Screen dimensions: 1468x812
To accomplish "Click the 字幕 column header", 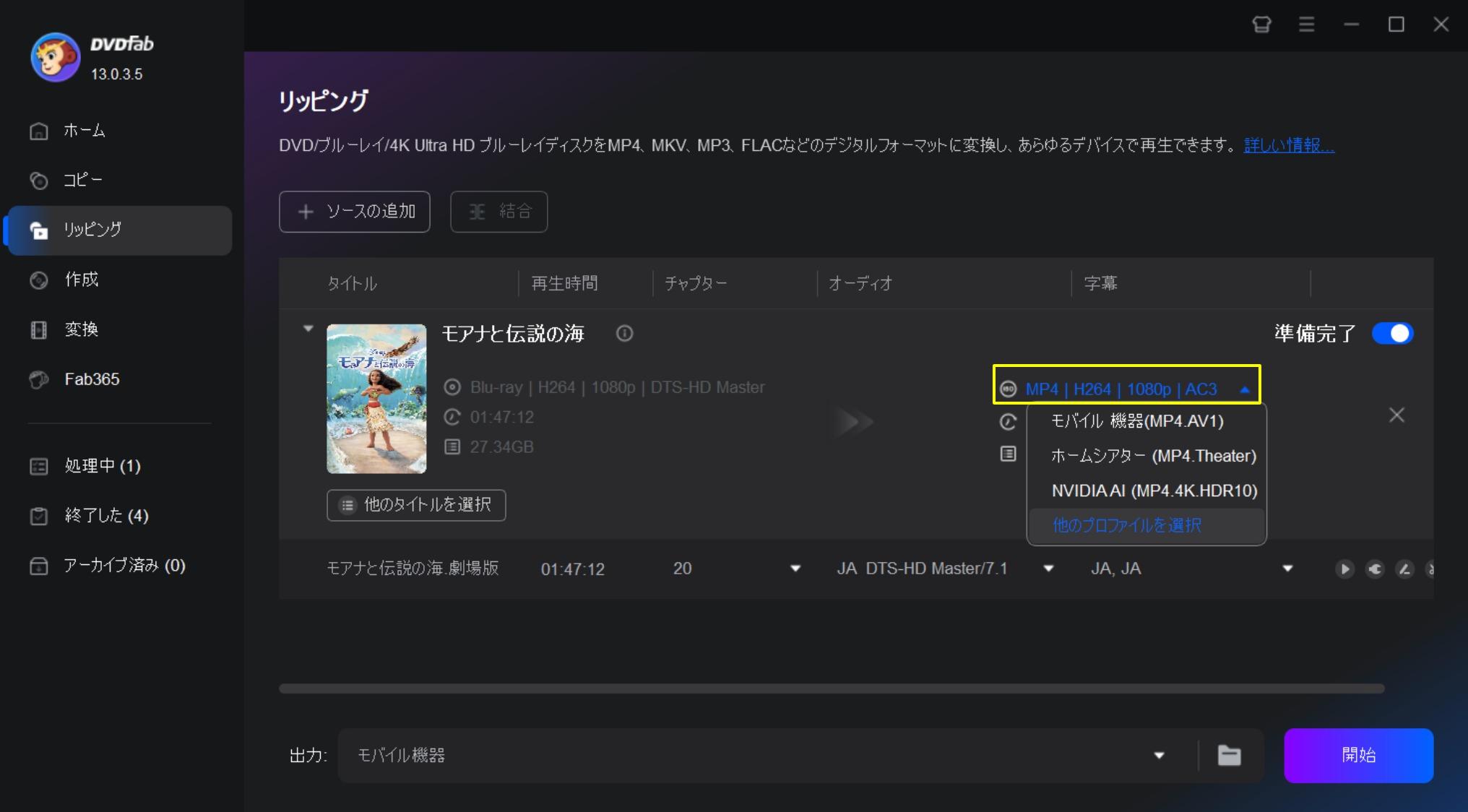I will [1100, 284].
